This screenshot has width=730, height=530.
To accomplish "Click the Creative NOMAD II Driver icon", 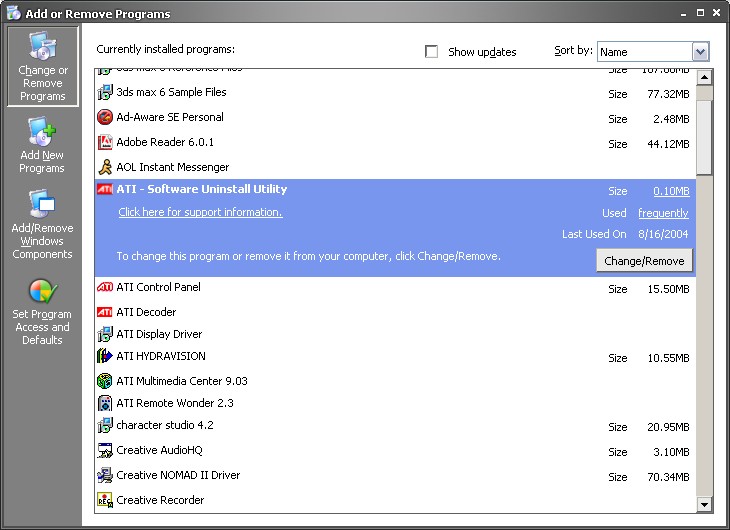I will point(105,475).
